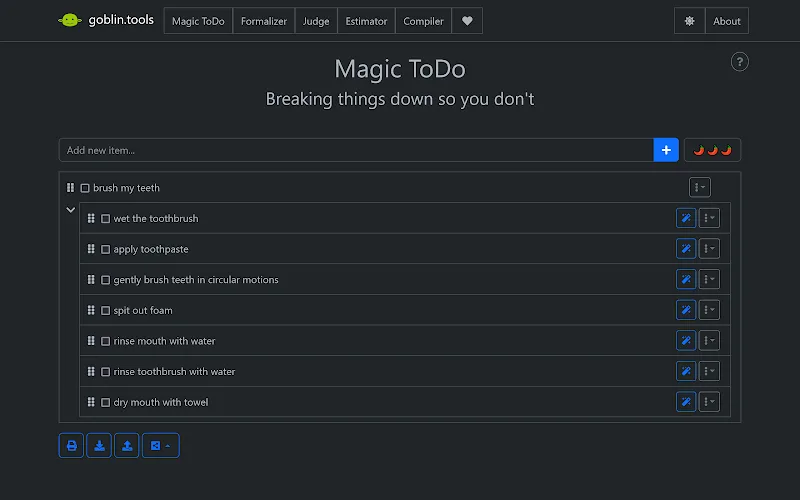Click the 'Add new item...' text field

(x=356, y=150)
